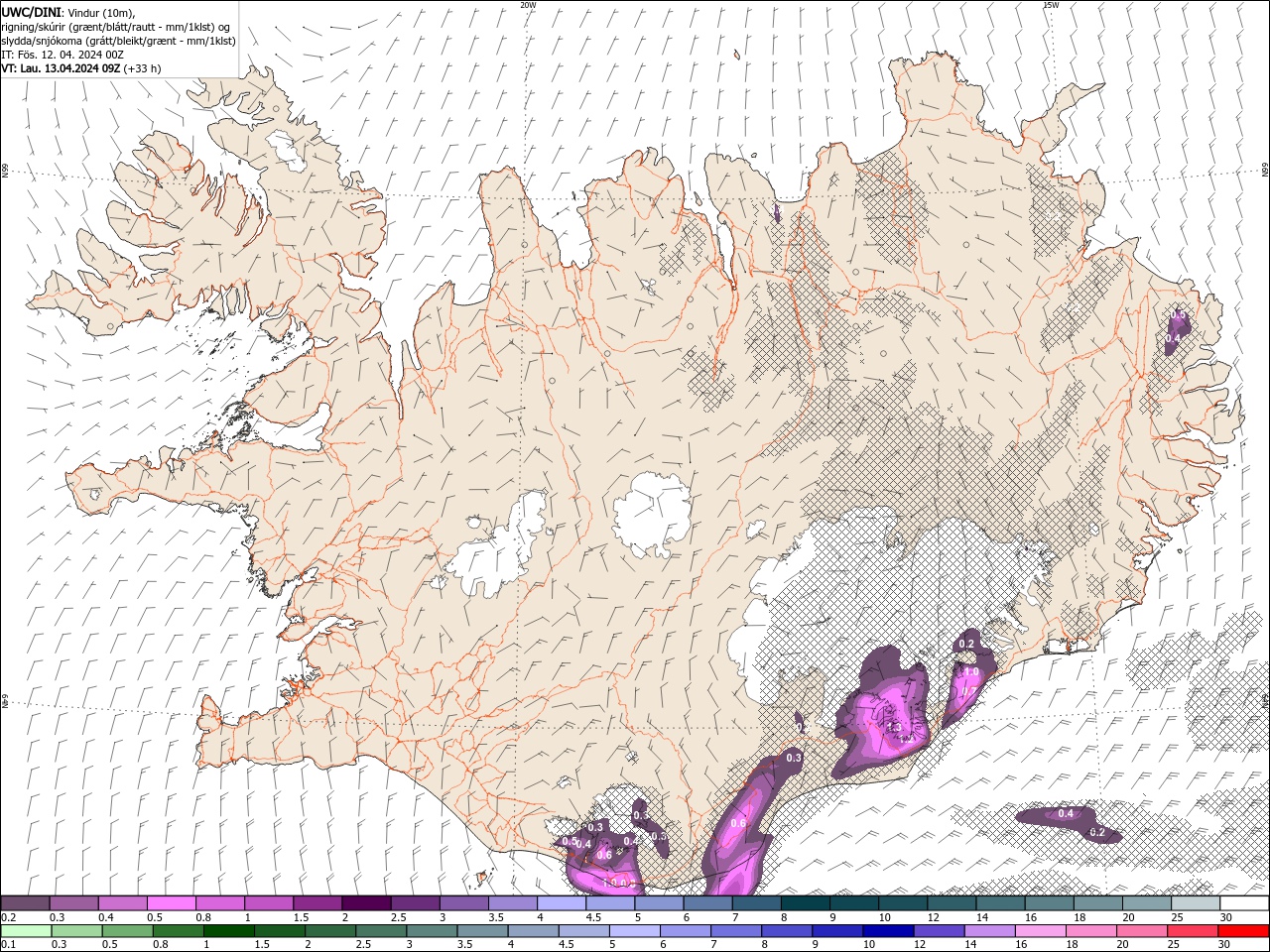Pick the white swatch above 30, upper legend
Viewport: 1270px width, 952px height.
click(x=1245, y=903)
